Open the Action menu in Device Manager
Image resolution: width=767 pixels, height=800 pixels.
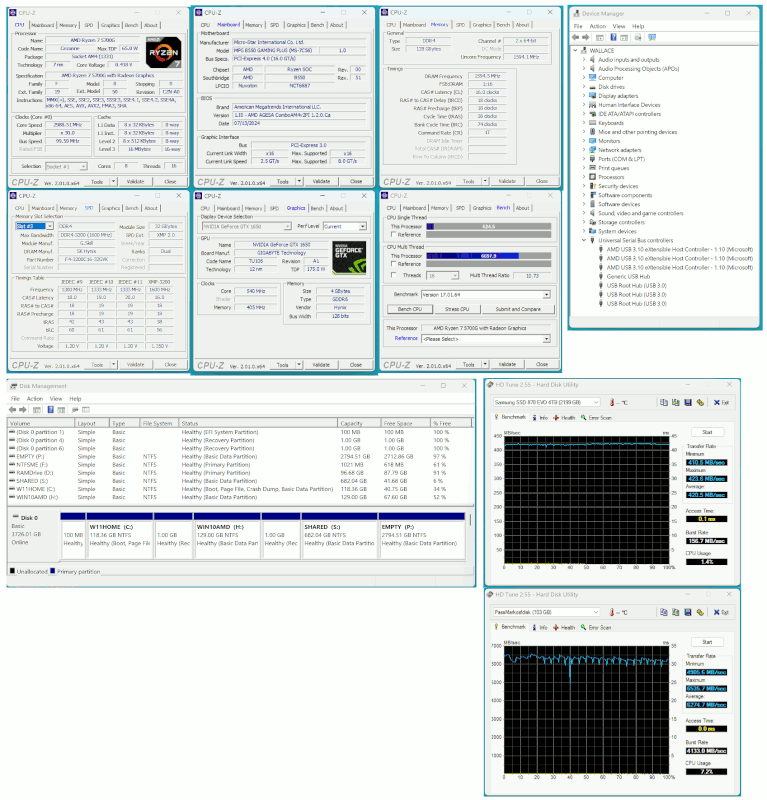click(598, 26)
